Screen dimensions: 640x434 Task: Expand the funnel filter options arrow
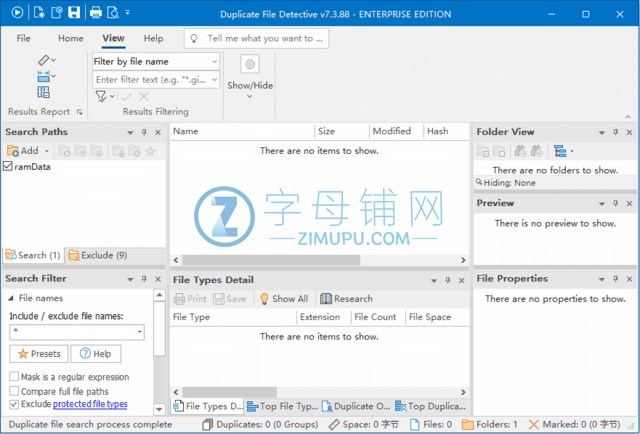(112, 97)
